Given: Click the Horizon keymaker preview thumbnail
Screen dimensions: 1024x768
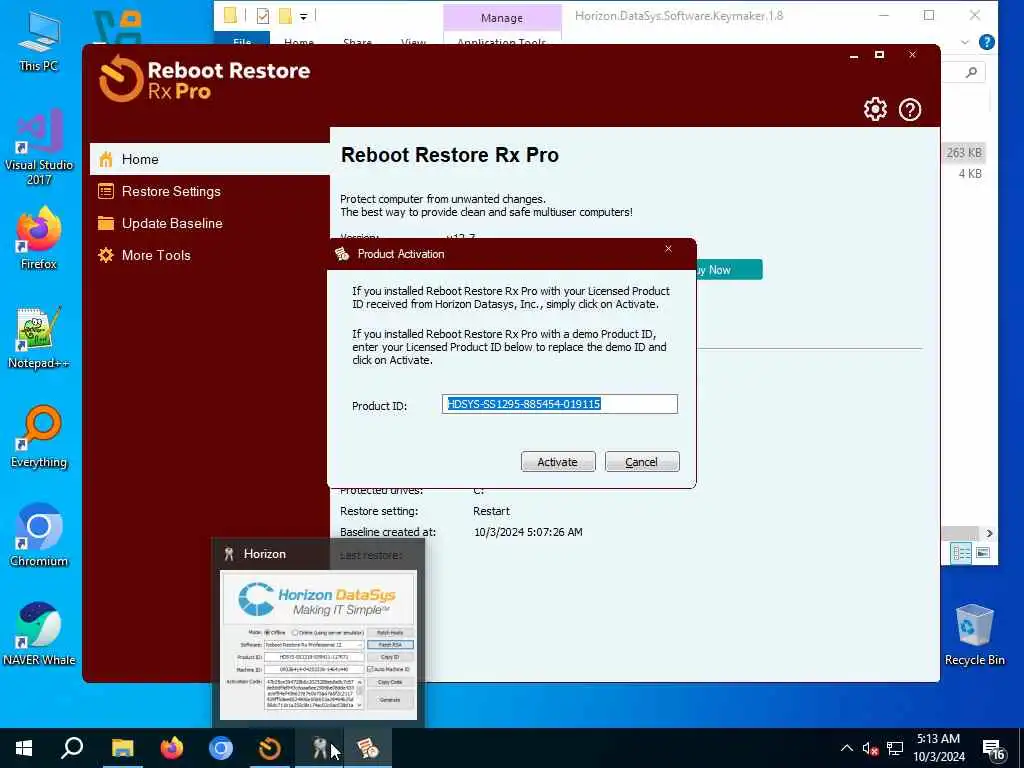Looking at the screenshot, I should point(318,645).
